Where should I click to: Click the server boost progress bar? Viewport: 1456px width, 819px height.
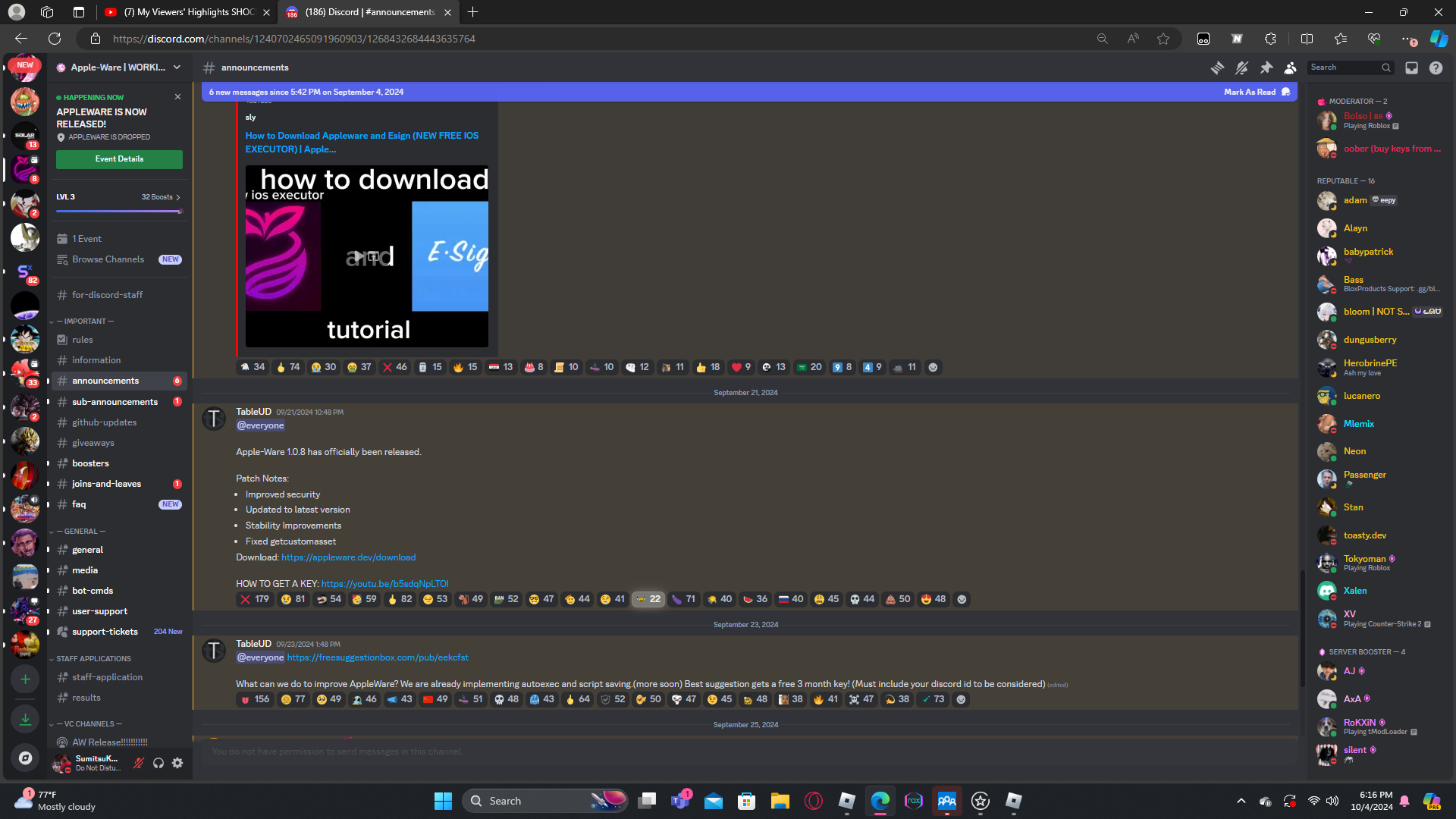pos(119,211)
